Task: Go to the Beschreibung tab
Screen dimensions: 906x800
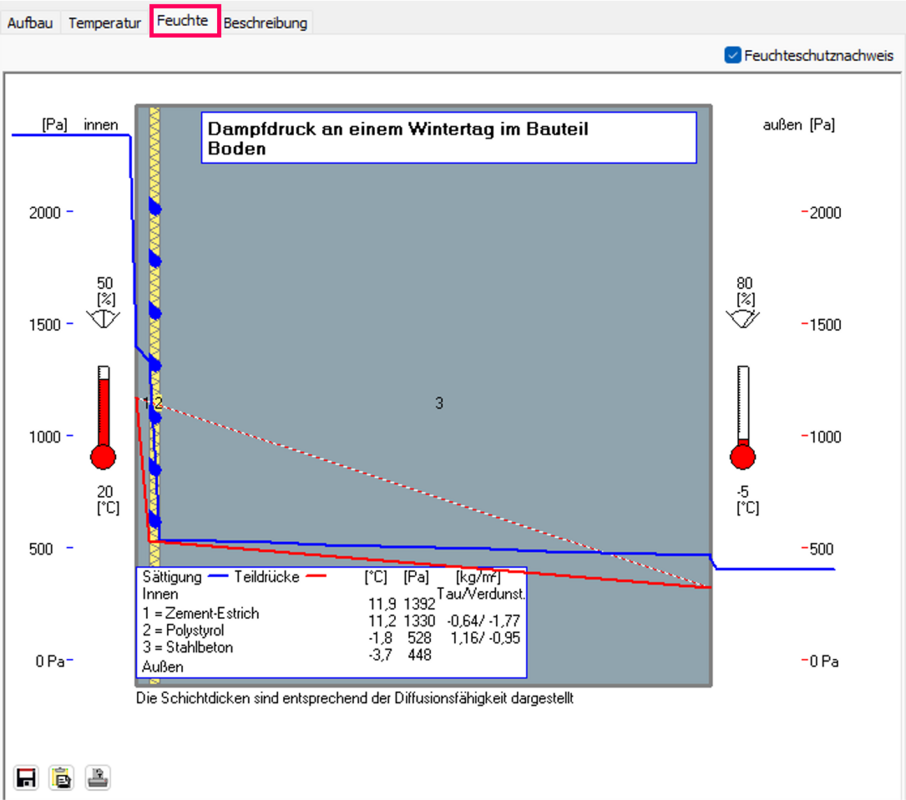Action: pyautogui.click(x=265, y=23)
